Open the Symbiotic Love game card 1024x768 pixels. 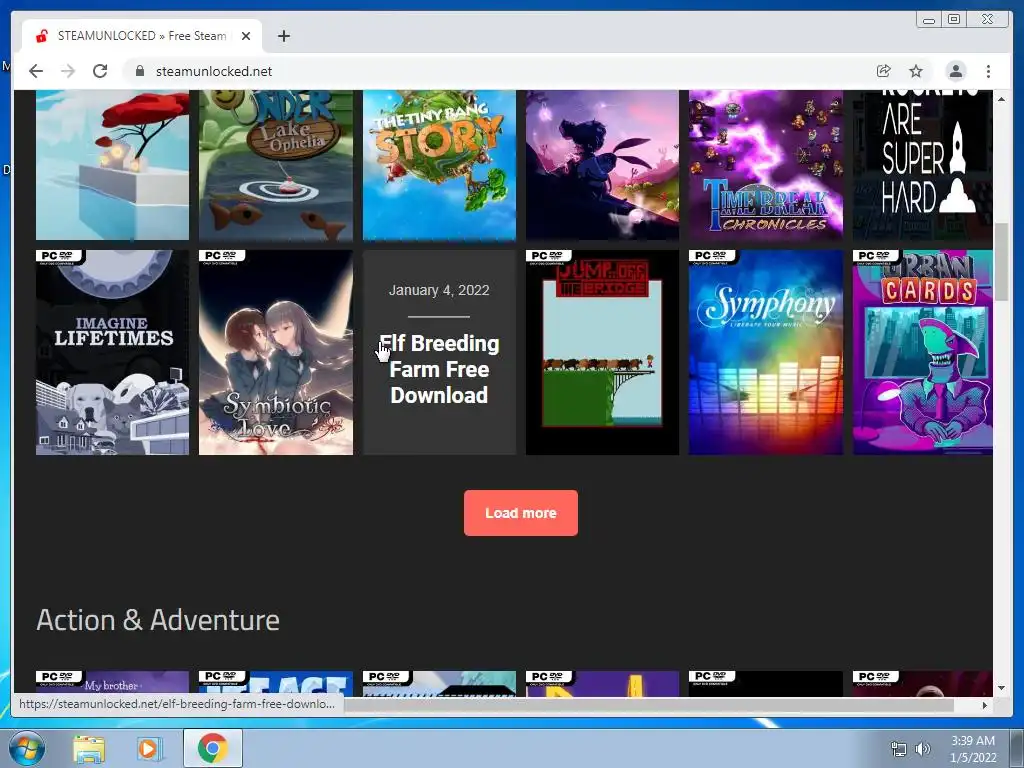(x=276, y=352)
